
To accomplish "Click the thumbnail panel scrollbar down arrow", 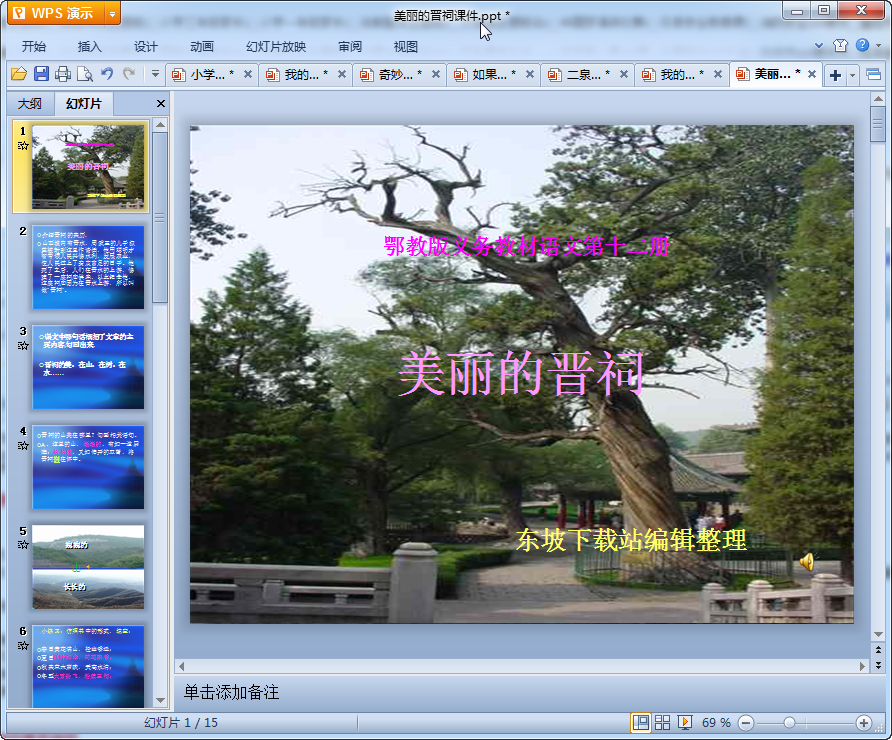I will (160, 700).
